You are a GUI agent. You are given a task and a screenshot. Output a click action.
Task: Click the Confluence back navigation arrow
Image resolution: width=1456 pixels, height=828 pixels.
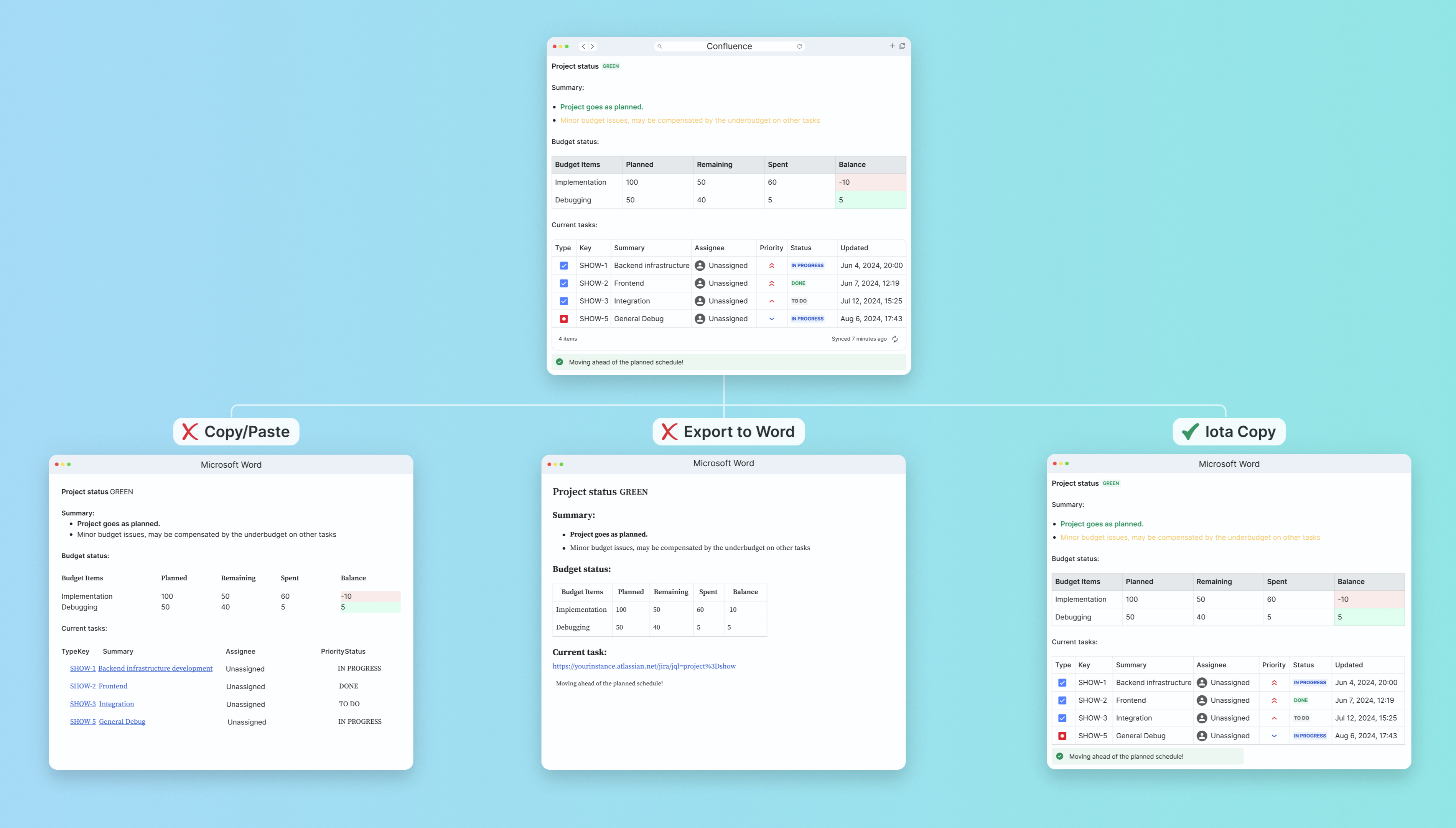tap(583, 47)
